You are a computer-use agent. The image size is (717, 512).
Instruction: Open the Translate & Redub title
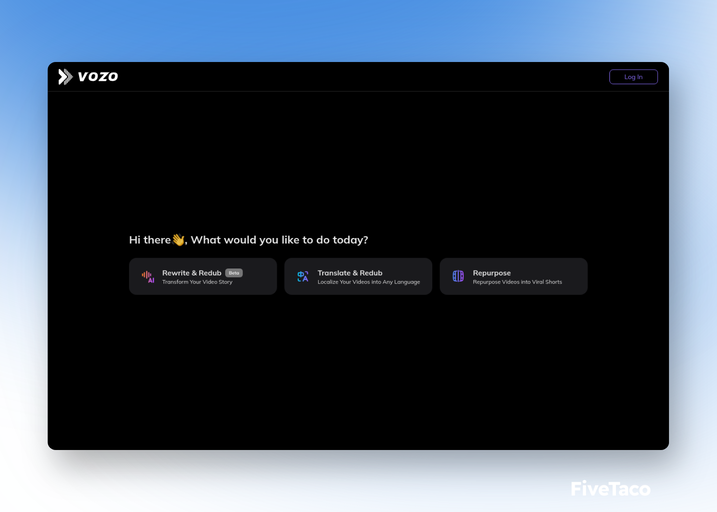[x=350, y=272]
